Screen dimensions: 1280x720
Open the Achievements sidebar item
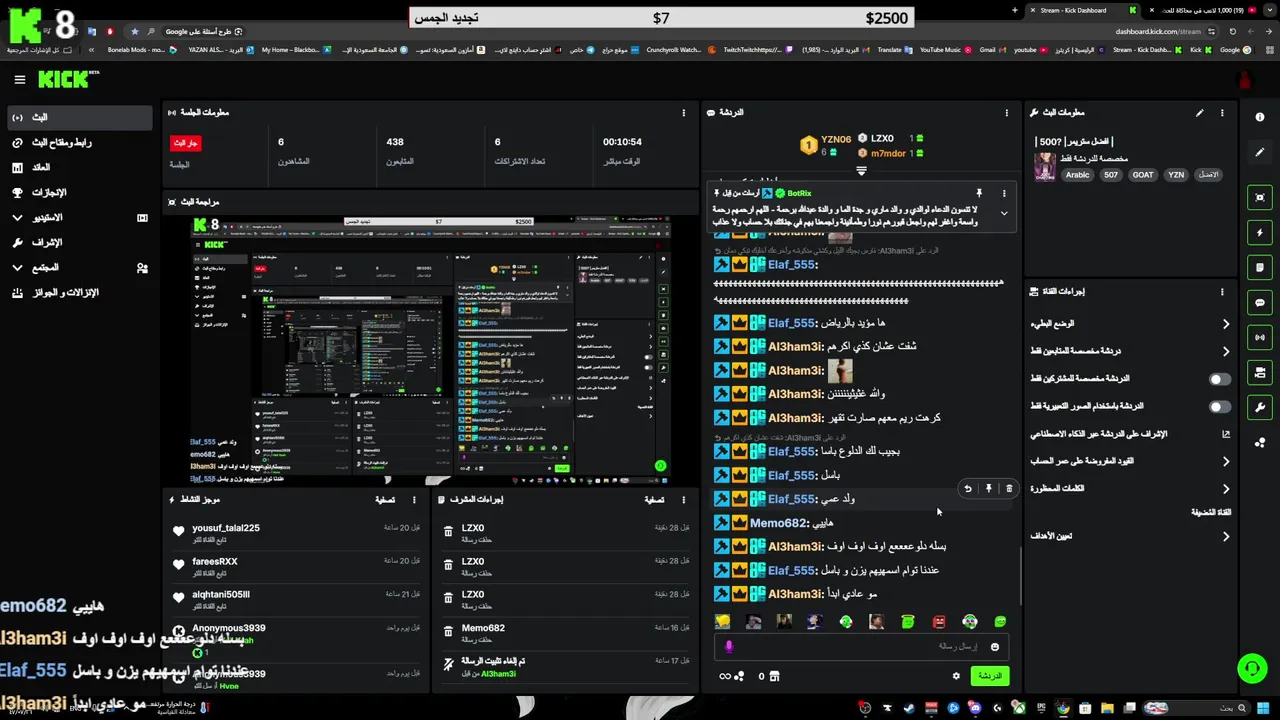pyautogui.click(x=79, y=192)
